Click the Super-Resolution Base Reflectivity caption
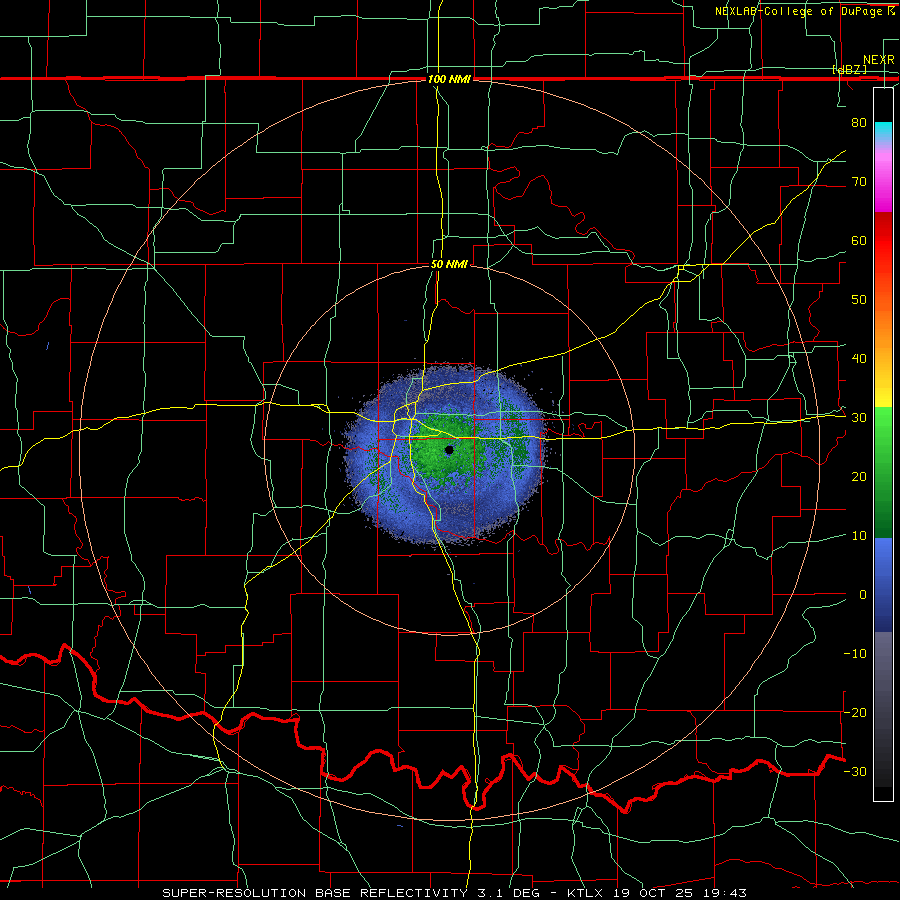Screen dimensions: 900x900 (x=455, y=893)
